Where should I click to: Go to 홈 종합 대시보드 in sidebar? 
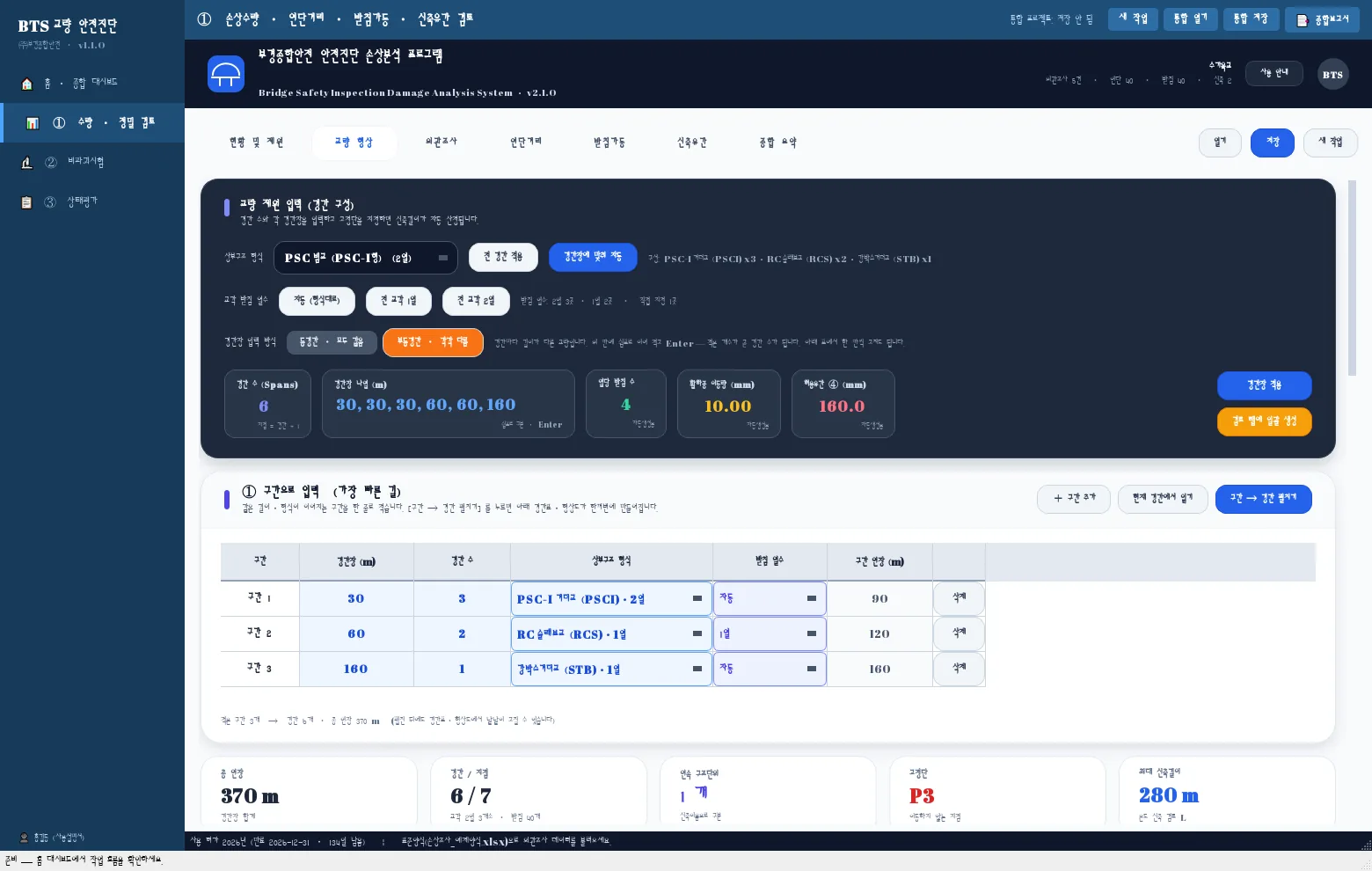click(92, 83)
